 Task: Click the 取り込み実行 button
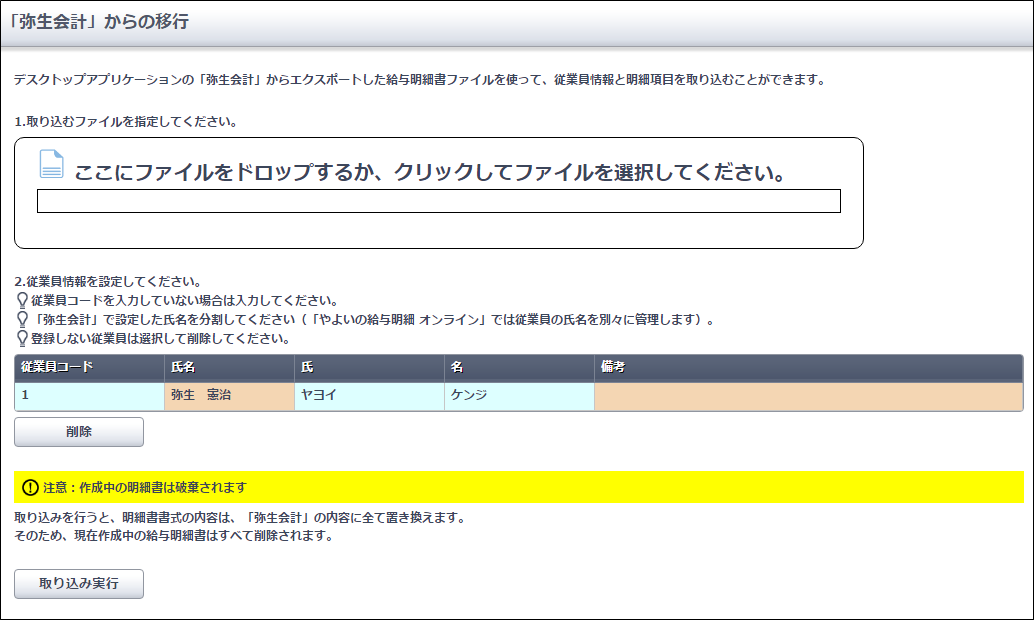pos(79,584)
